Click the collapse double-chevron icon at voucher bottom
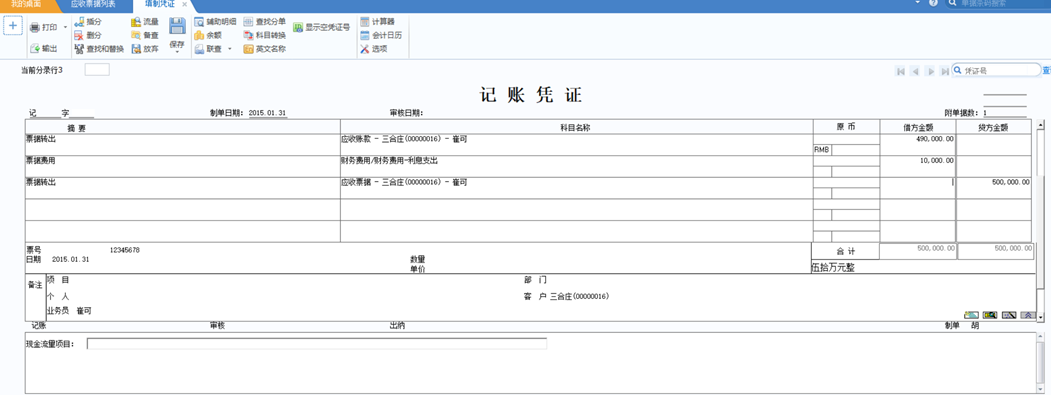This screenshot has width=1051, height=395. pos(1028,315)
